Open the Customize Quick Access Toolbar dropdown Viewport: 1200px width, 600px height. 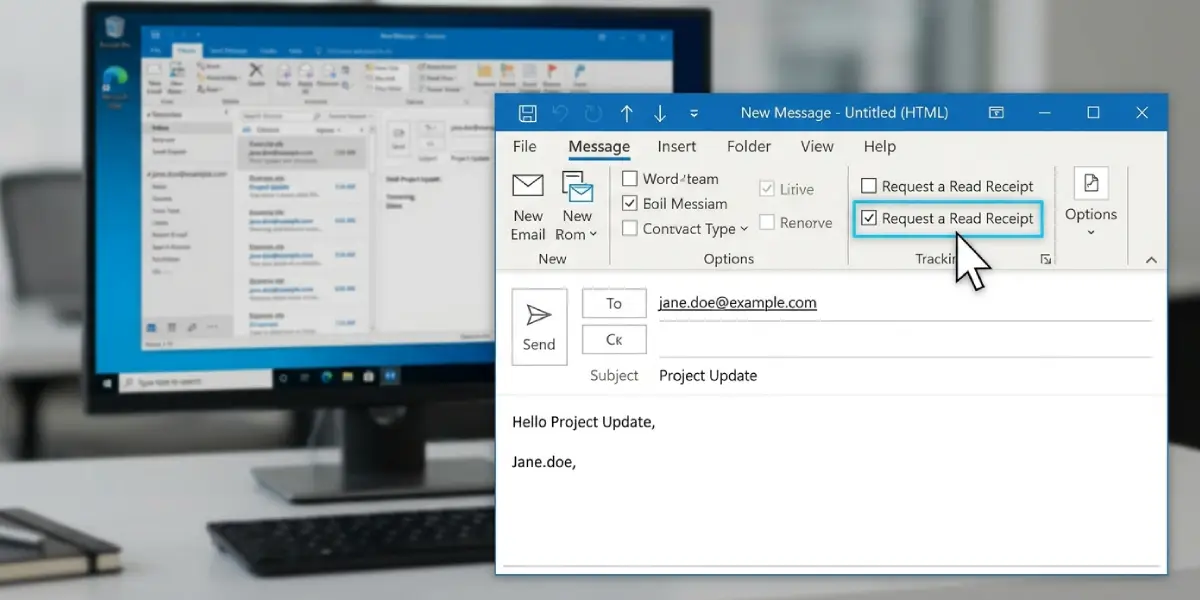pos(694,113)
